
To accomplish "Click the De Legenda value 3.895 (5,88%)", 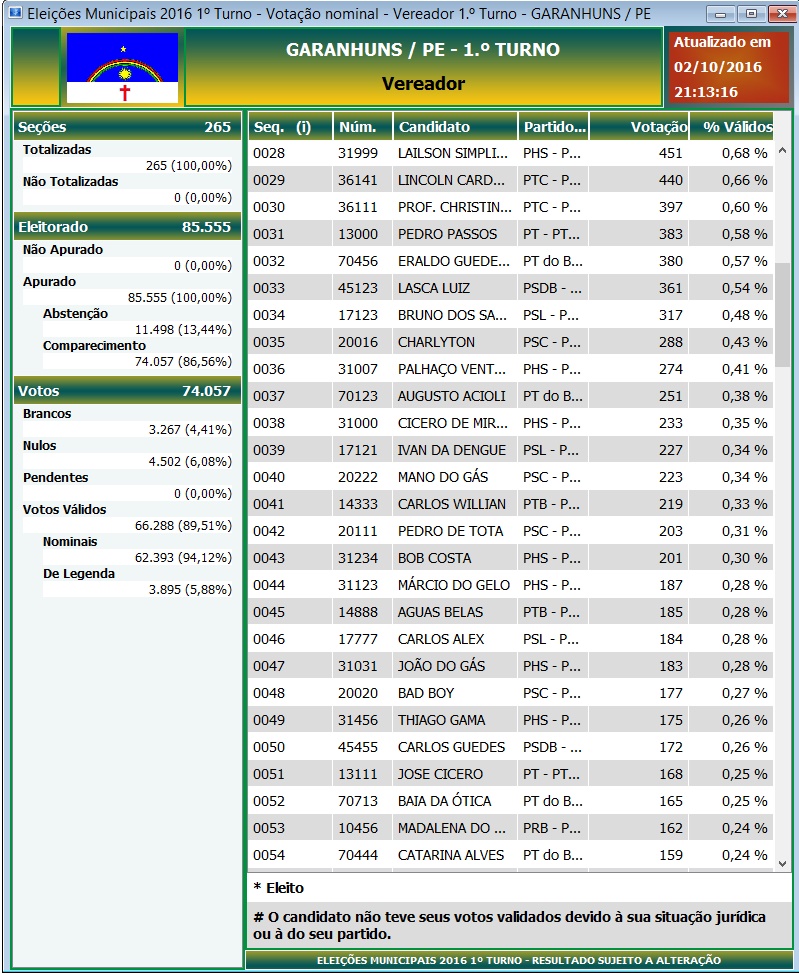I will (190, 589).
